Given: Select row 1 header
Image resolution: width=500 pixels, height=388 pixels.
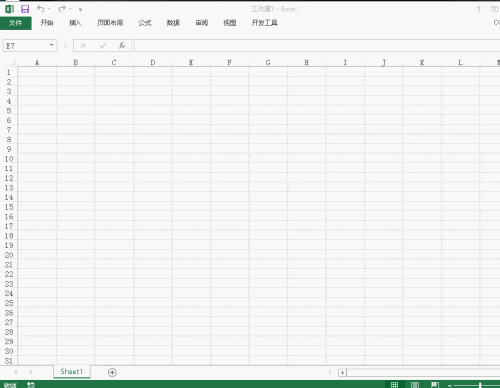Looking at the screenshot, I should tap(9, 72).
